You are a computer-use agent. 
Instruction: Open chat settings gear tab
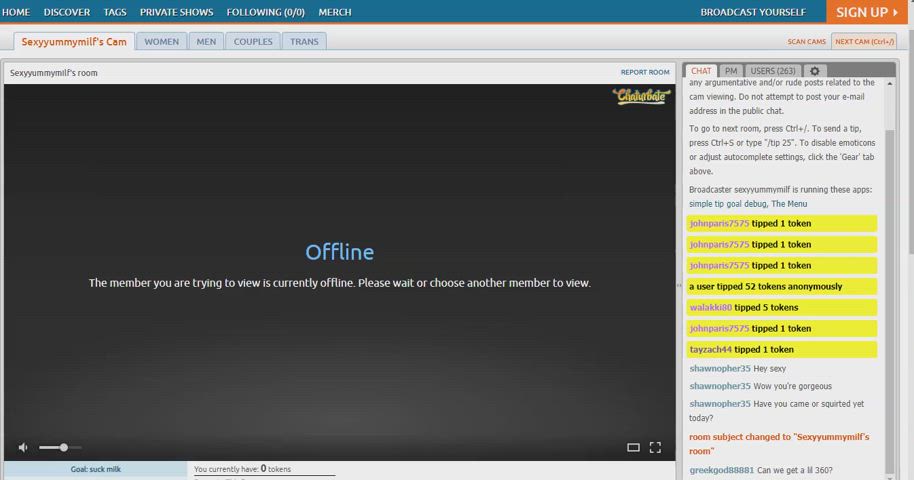tap(814, 71)
